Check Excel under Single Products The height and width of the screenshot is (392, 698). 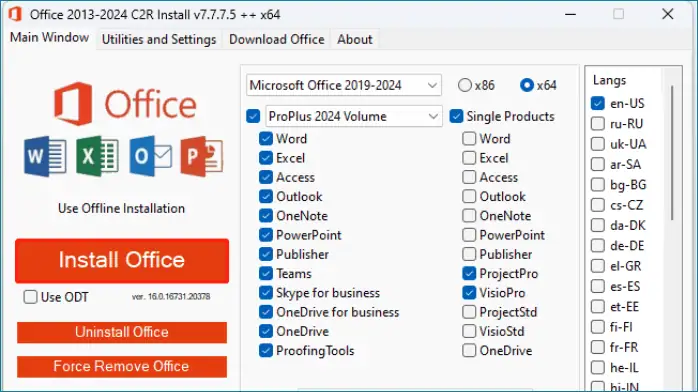coord(469,158)
